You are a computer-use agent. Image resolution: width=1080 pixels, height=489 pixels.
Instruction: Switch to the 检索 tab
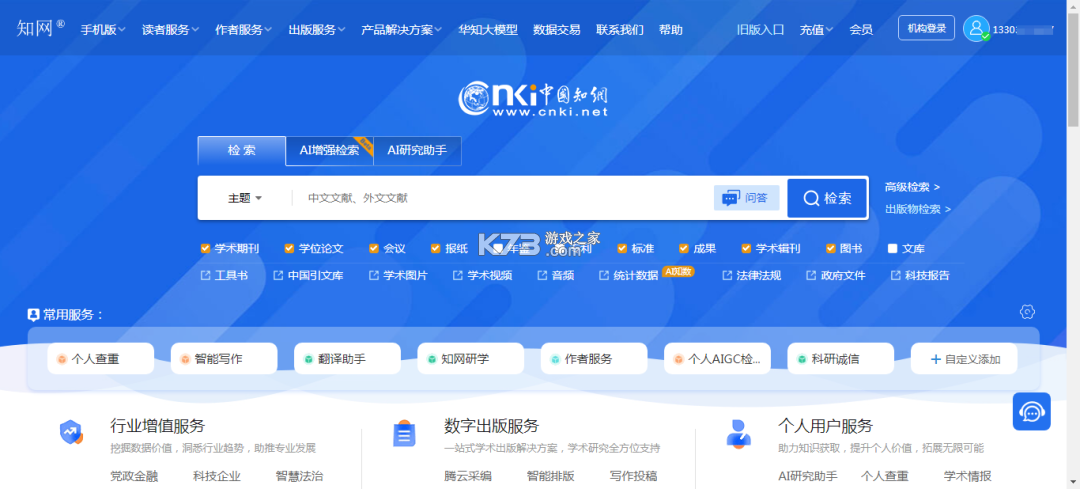click(242, 151)
